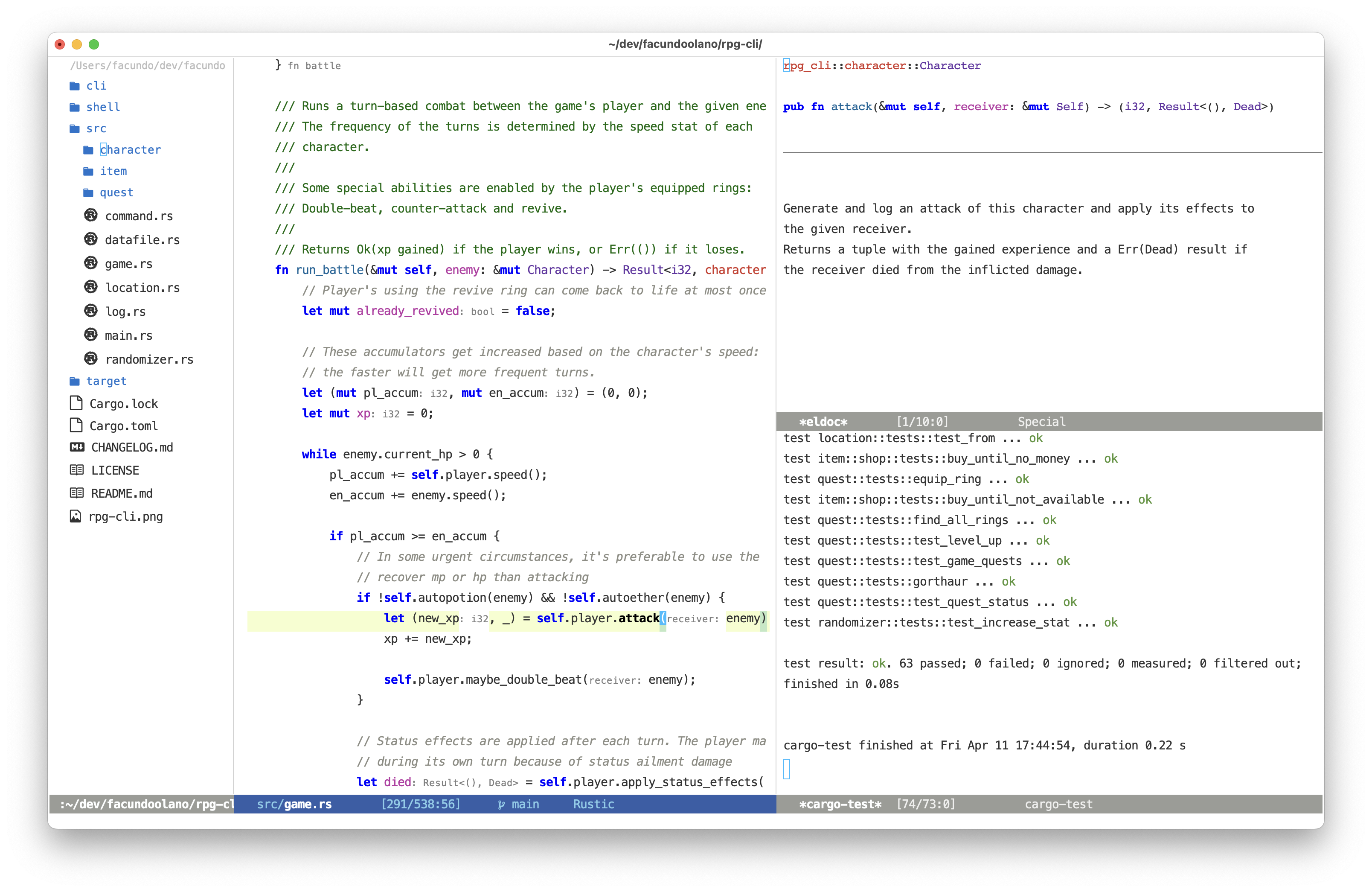Viewport: 1372px width, 892px height.
Task: Open the quest folder in sidebar
Action: (x=116, y=192)
